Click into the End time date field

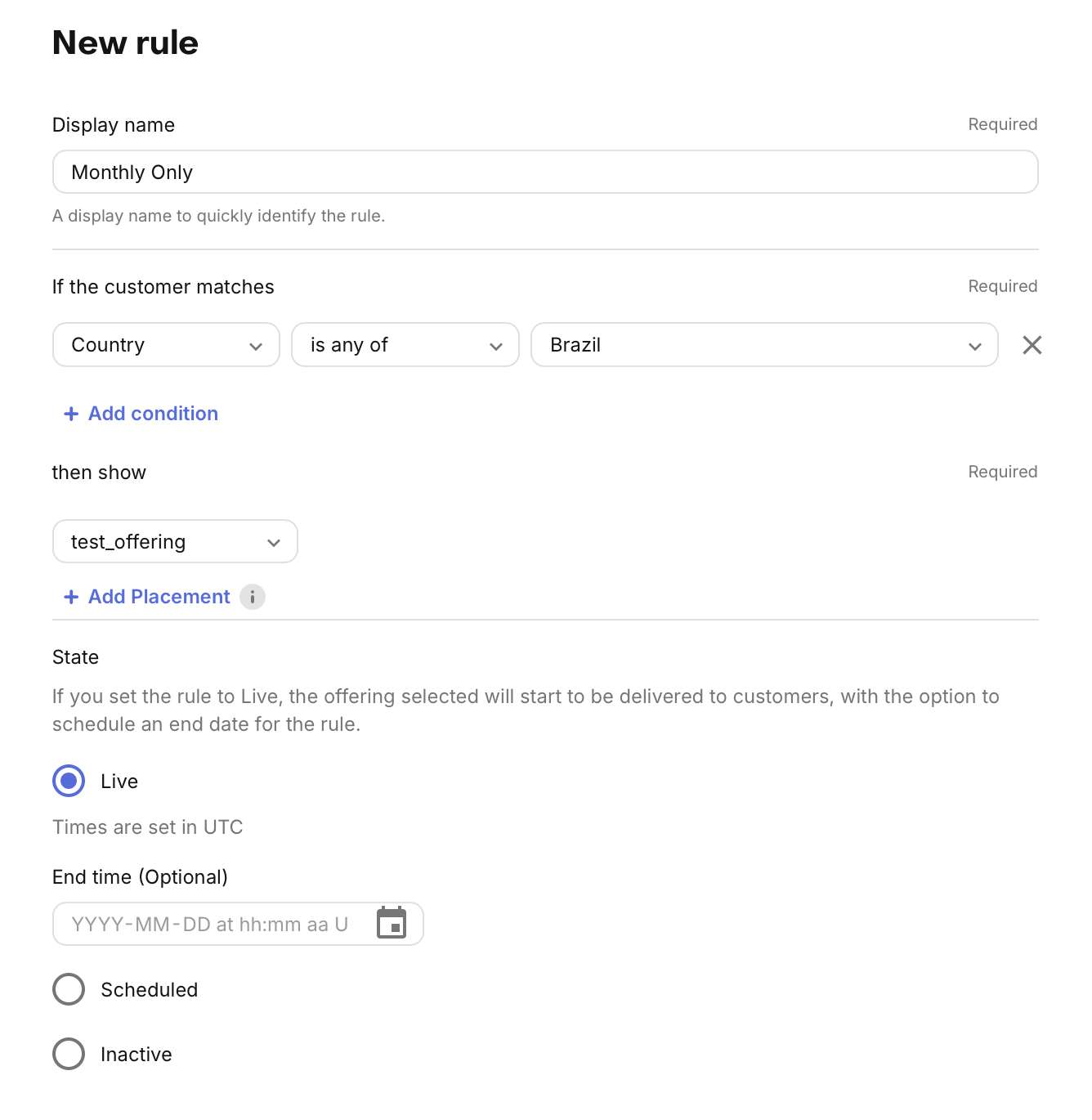[210, 924]
